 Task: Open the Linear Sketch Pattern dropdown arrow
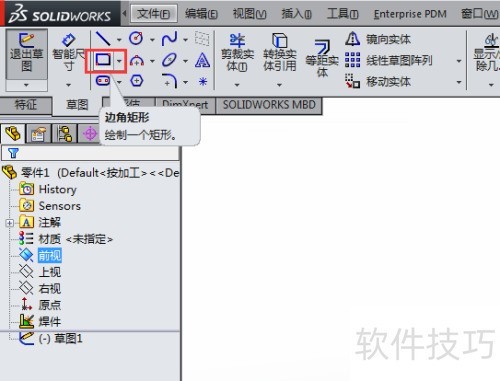click(x=459, y=61)
